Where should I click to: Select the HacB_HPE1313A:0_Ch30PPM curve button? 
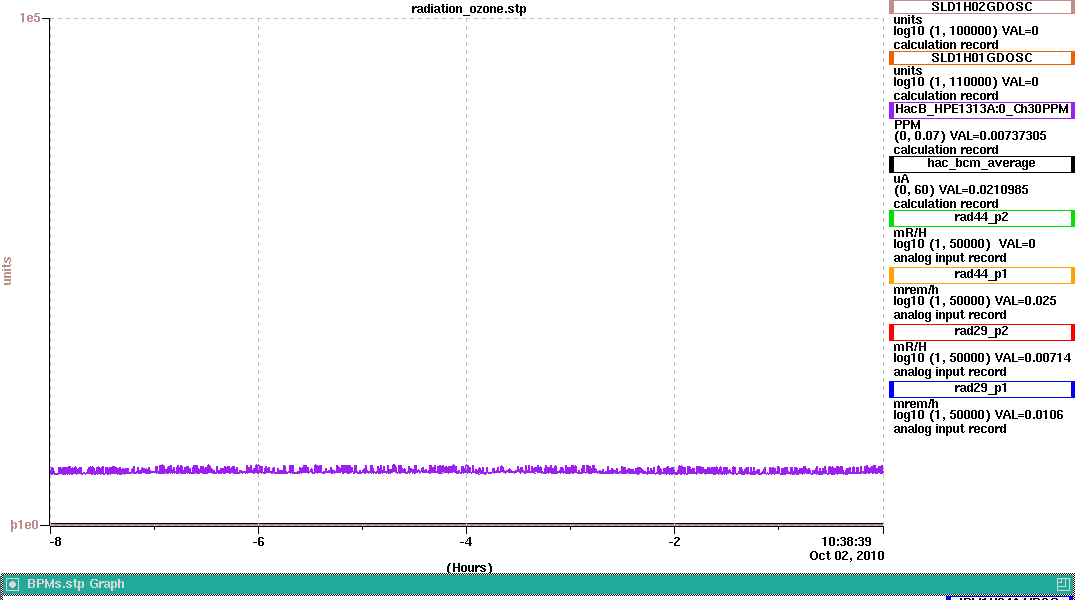coord(981,109)
